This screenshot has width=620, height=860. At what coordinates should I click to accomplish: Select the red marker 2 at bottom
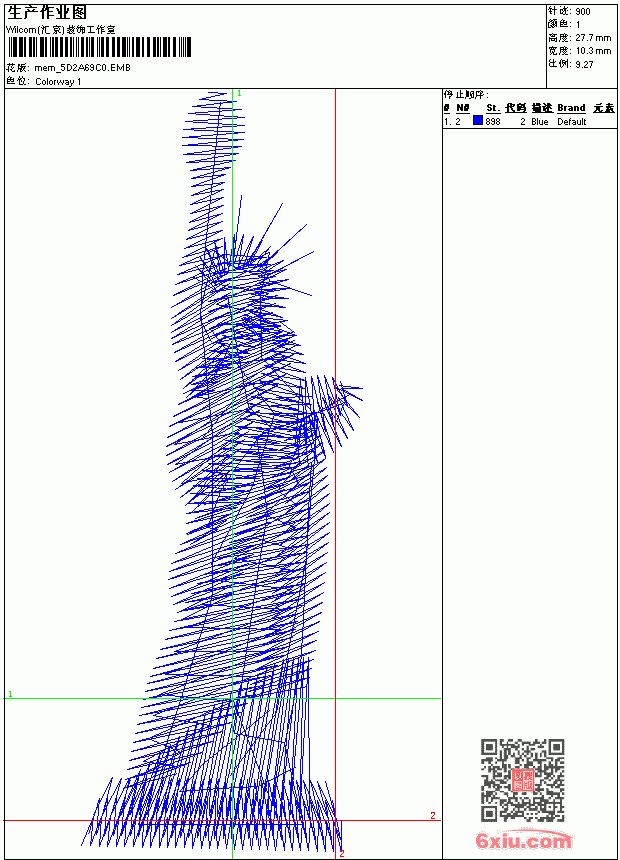pos(342,853)
